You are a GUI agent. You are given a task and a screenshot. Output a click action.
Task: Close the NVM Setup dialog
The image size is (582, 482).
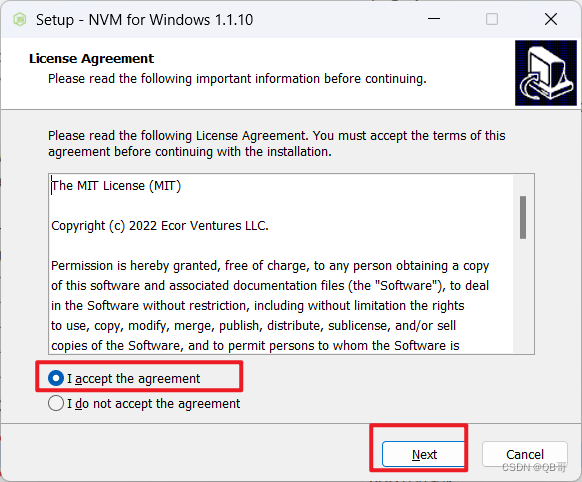[x=551, y=19]
